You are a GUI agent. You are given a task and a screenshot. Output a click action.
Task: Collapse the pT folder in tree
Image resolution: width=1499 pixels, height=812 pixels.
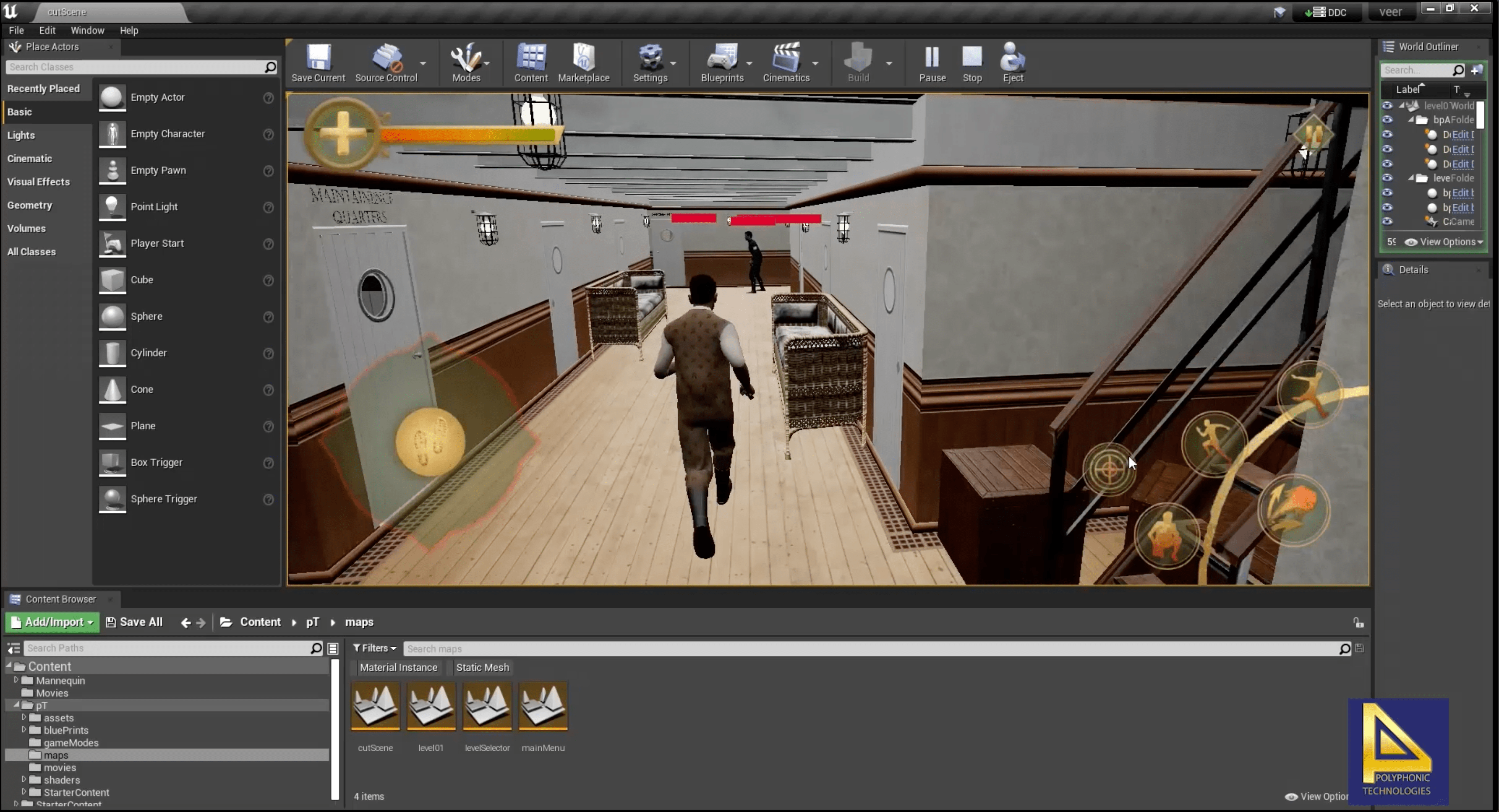(x=17, y=705)
